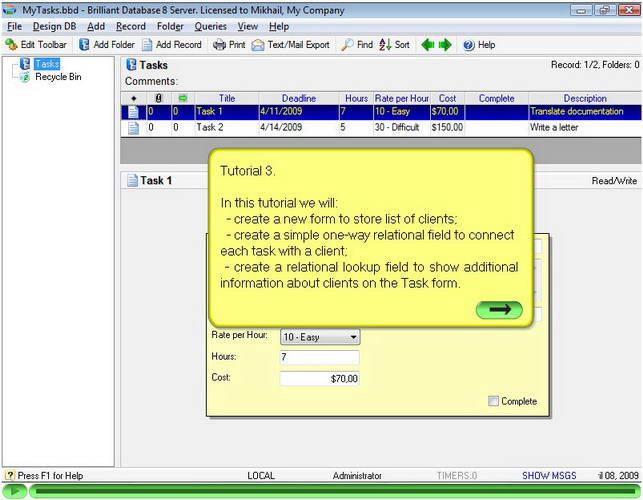Go to previous record with left green arrow

(x=428, y=45)
